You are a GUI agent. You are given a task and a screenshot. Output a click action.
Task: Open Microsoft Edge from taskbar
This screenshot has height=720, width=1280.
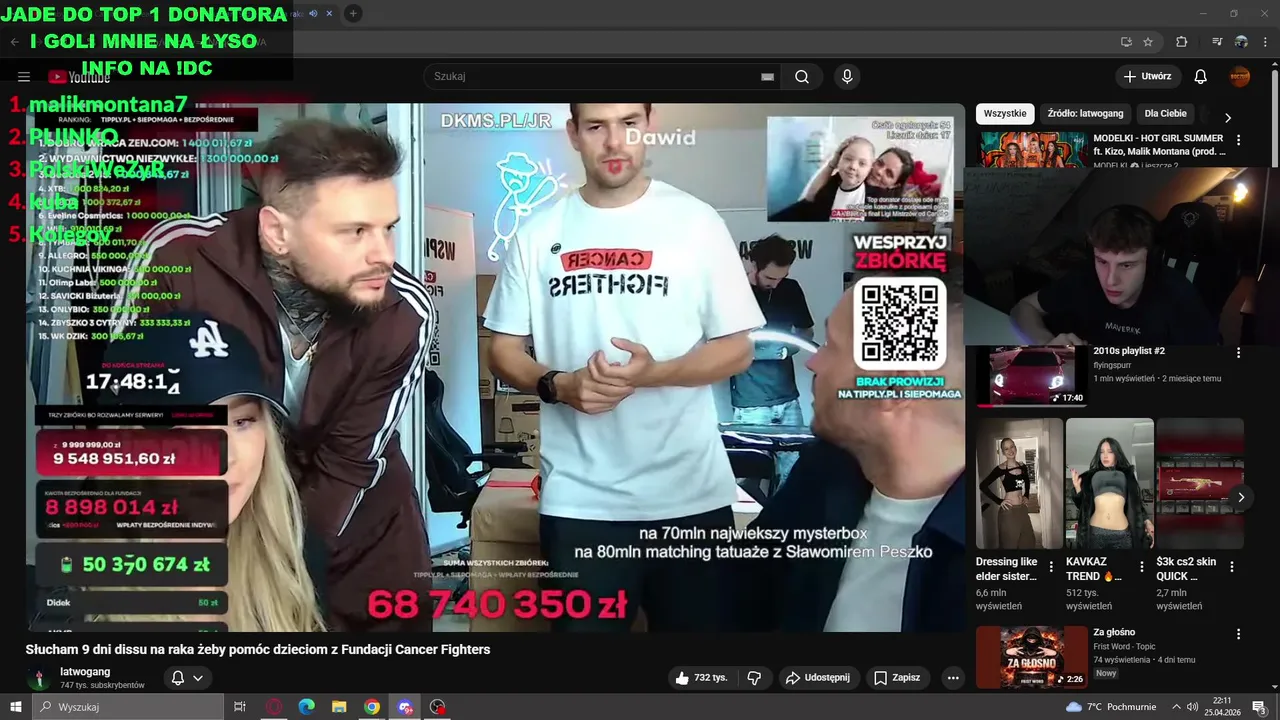coord(306,707)
